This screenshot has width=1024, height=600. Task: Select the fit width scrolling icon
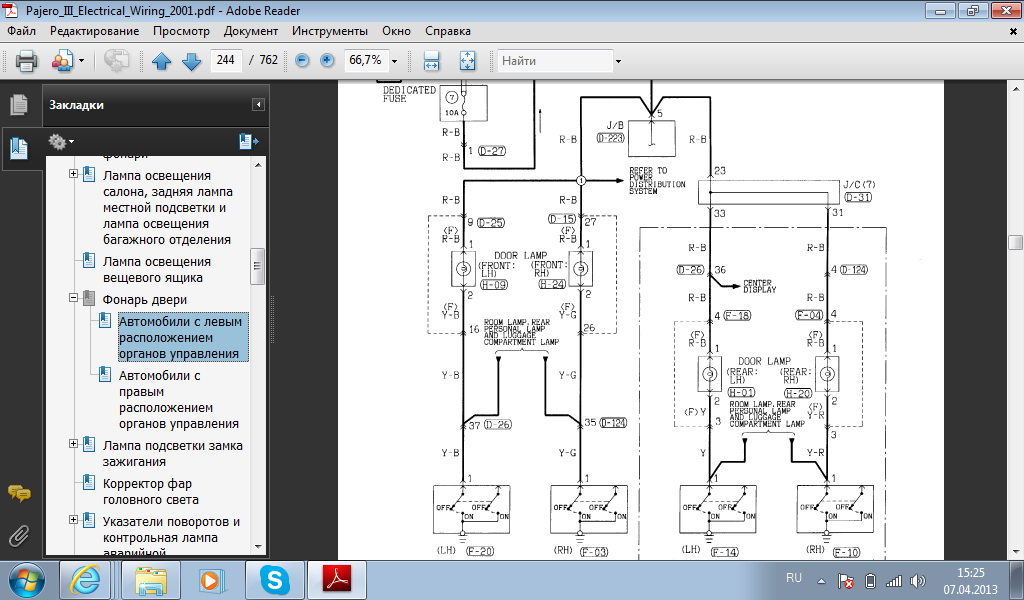click(432, 61)
